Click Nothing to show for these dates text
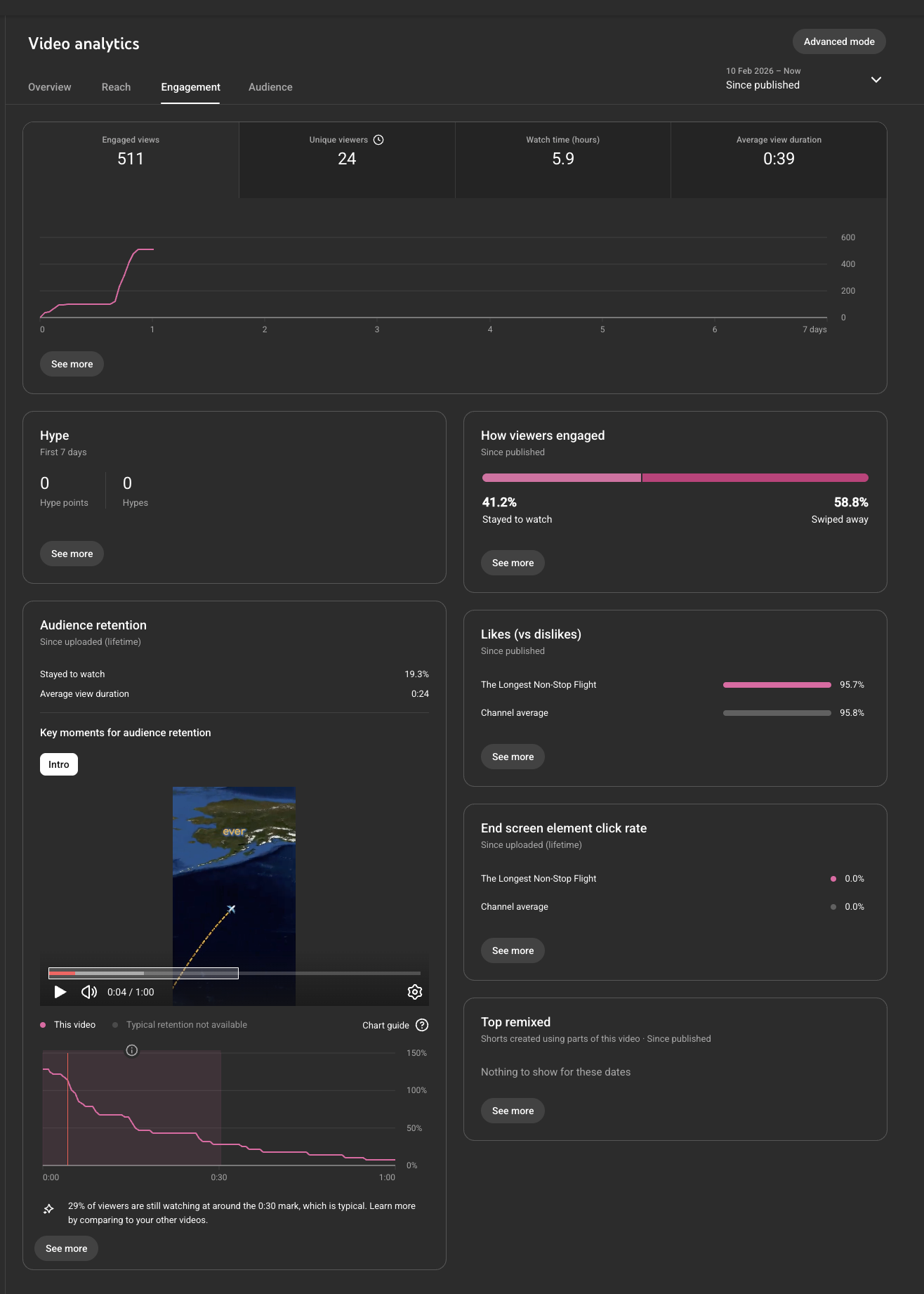Screen dimensions: 924x1294 [555, 1072]
